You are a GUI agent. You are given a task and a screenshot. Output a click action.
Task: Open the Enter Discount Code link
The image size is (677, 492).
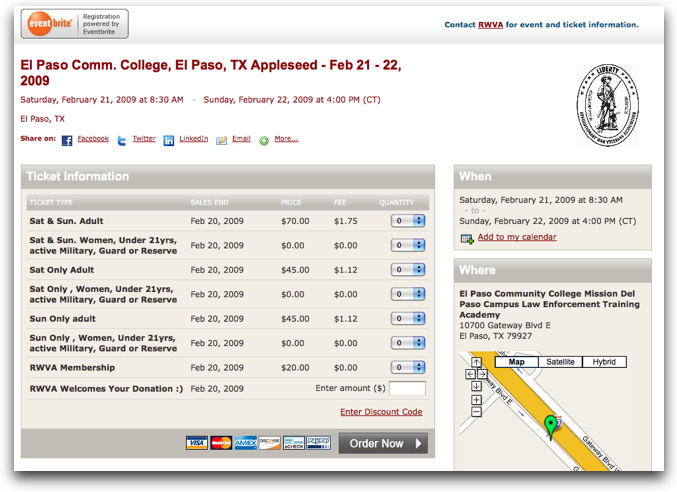381,412
